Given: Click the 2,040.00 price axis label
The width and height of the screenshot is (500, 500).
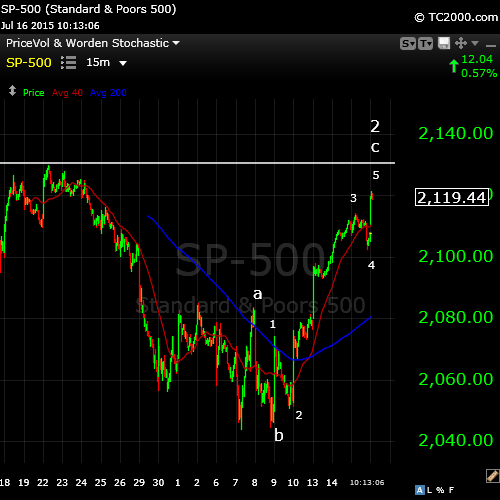Looking at the screenshot, I should coord(456,441).
